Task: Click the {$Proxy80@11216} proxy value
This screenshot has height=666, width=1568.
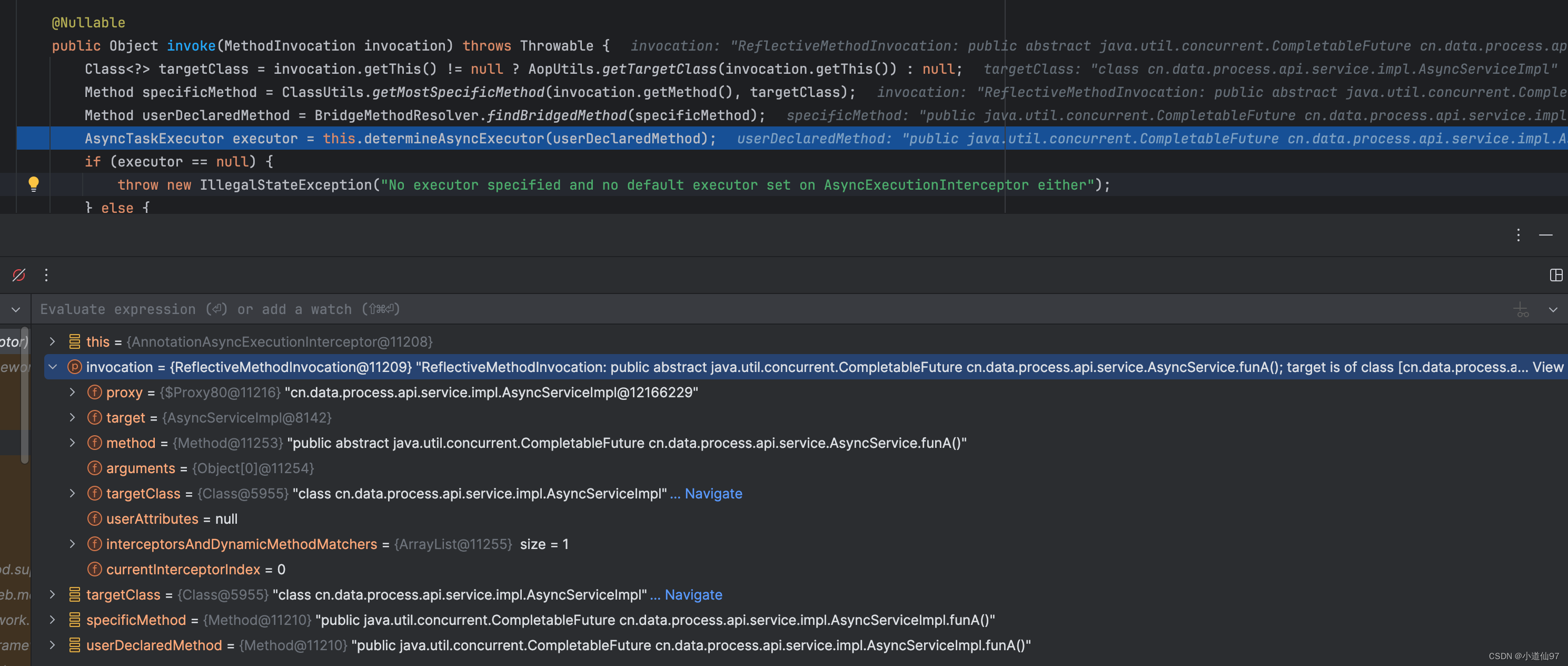Action: [220, 393]
